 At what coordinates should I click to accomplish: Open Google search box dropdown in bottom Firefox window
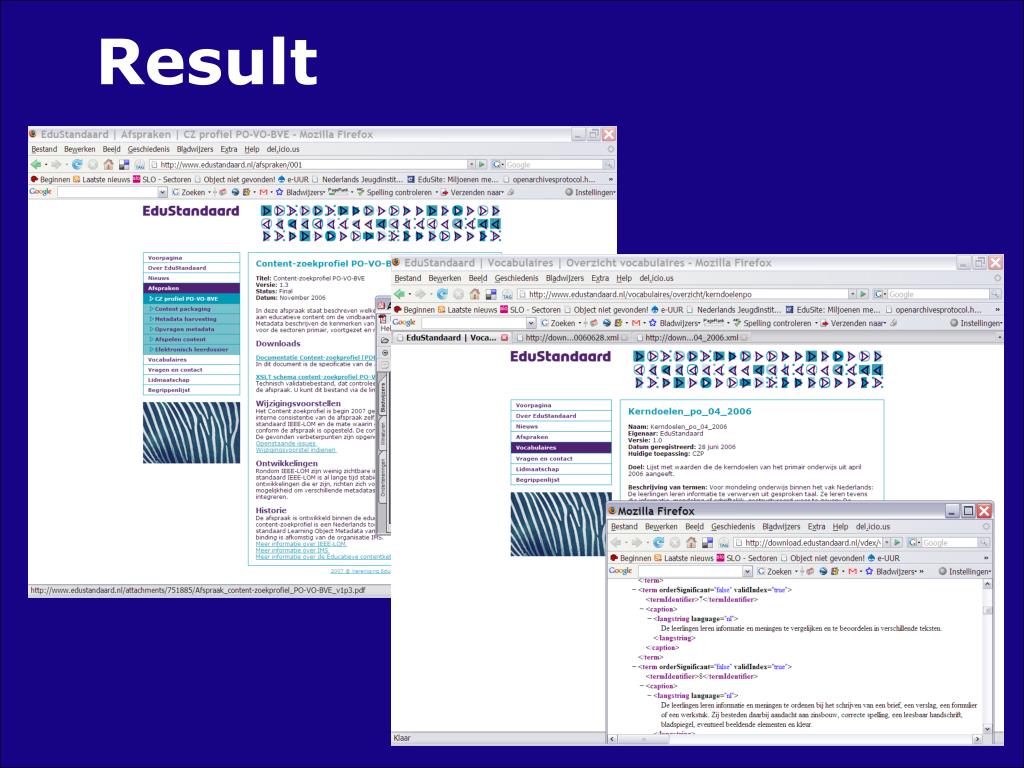tap(748, 571)
